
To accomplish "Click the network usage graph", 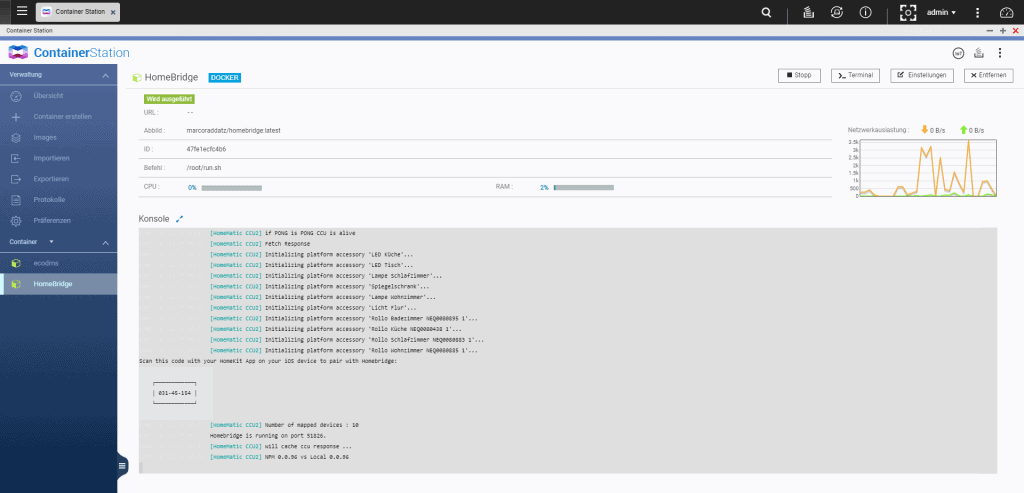I will pos(928,168).
